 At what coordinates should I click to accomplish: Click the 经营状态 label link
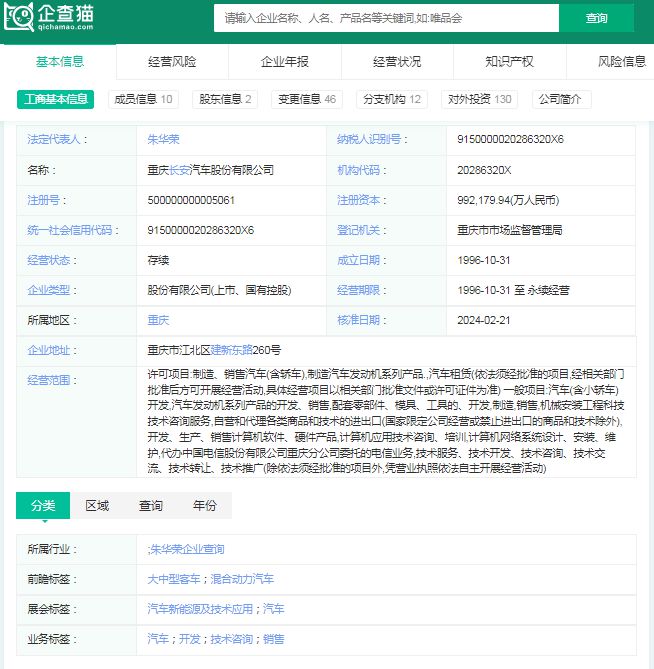click(x=49, y=260)
